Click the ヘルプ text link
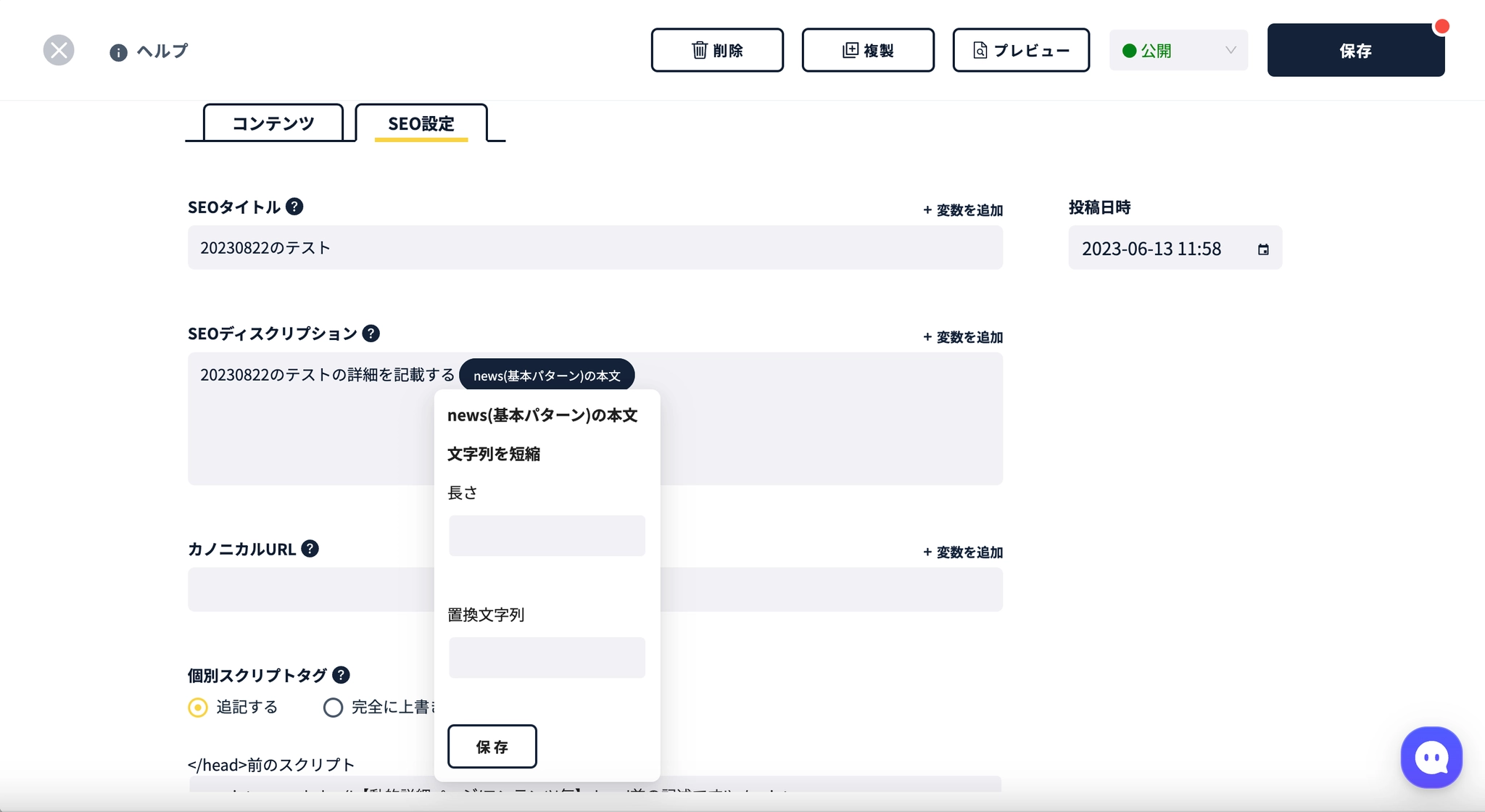This screenshot has width=1485, height=812. (162, 51)
